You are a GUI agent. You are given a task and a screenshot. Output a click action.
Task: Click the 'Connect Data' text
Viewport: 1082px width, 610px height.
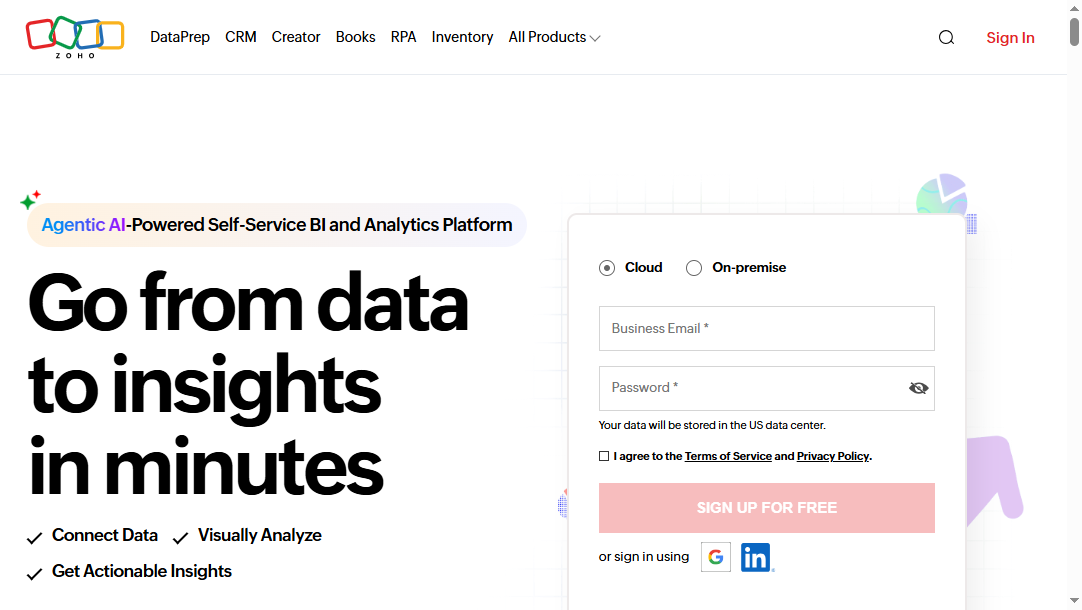tap(105, 535)
